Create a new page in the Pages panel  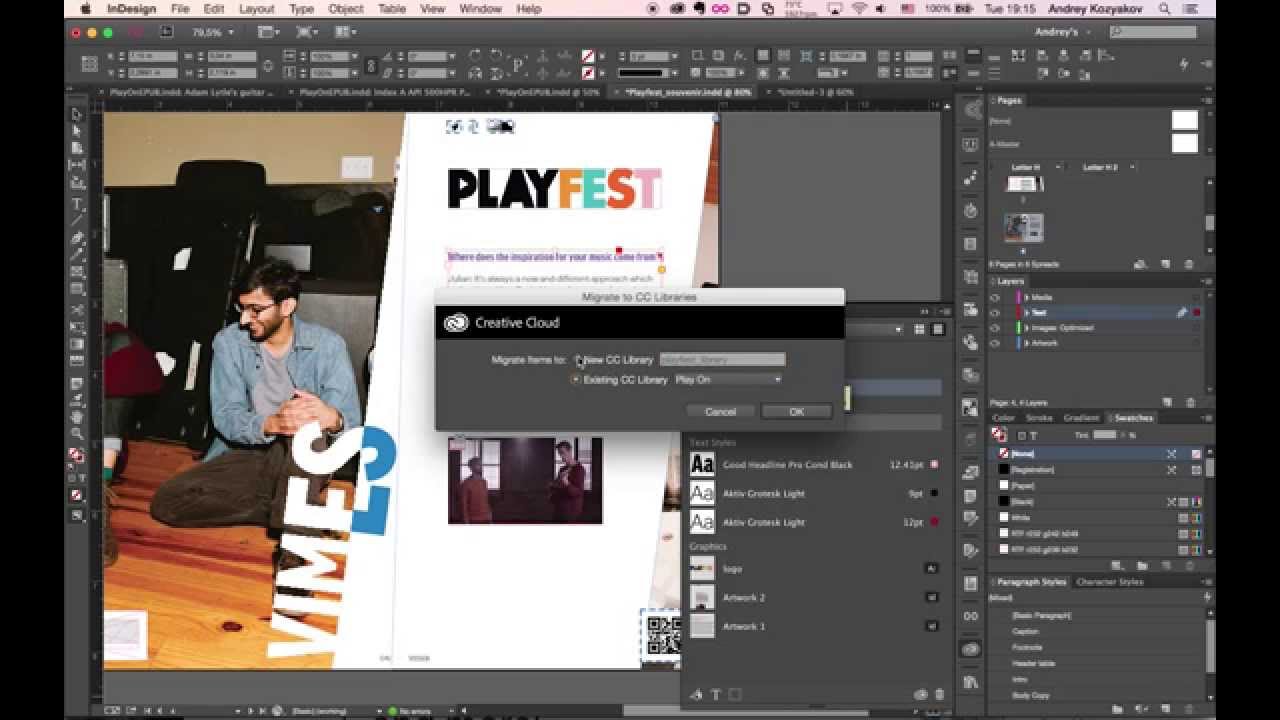1166,264
